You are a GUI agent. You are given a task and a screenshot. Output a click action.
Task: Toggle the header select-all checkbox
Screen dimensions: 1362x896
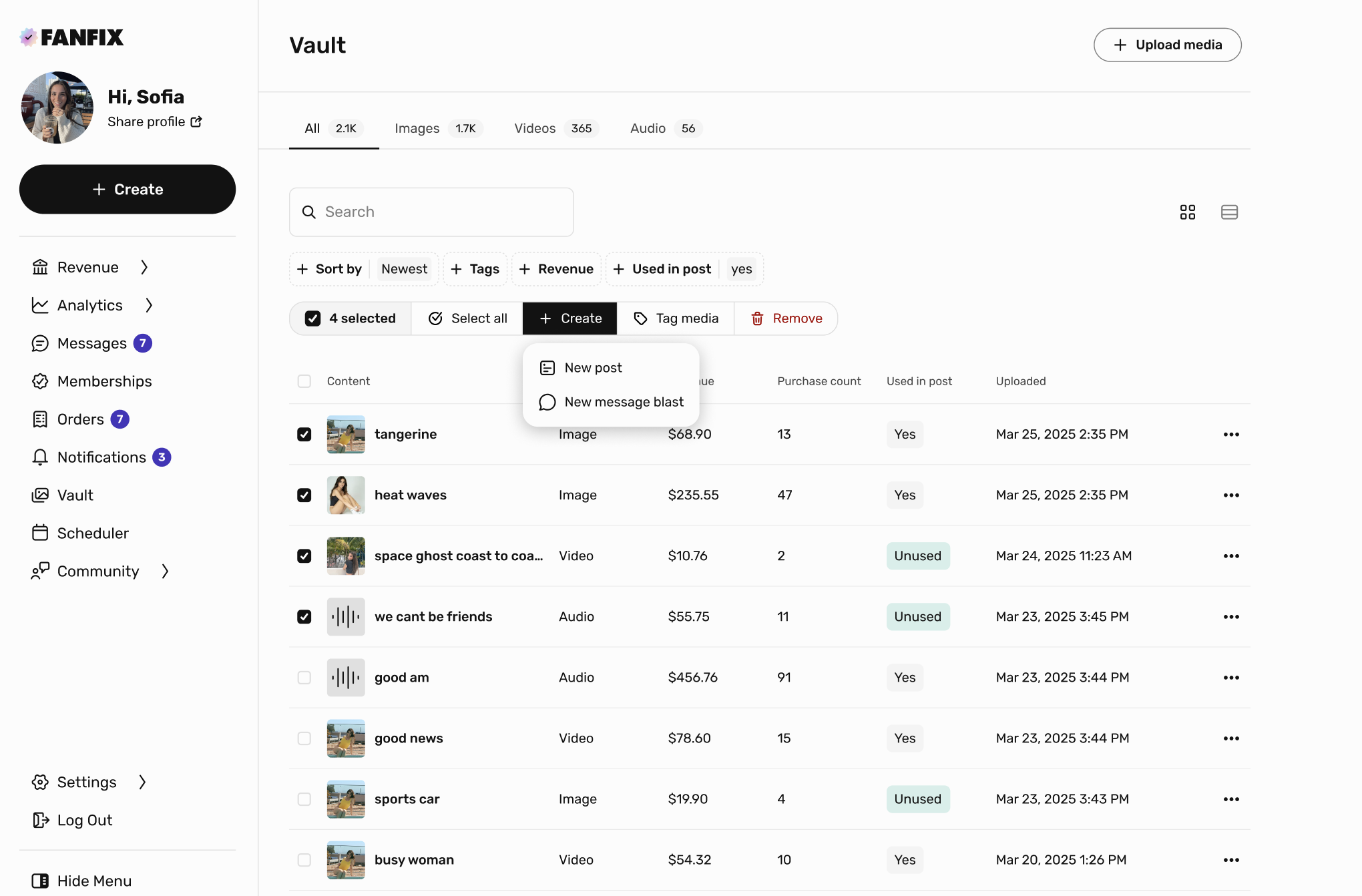[304, 381]
